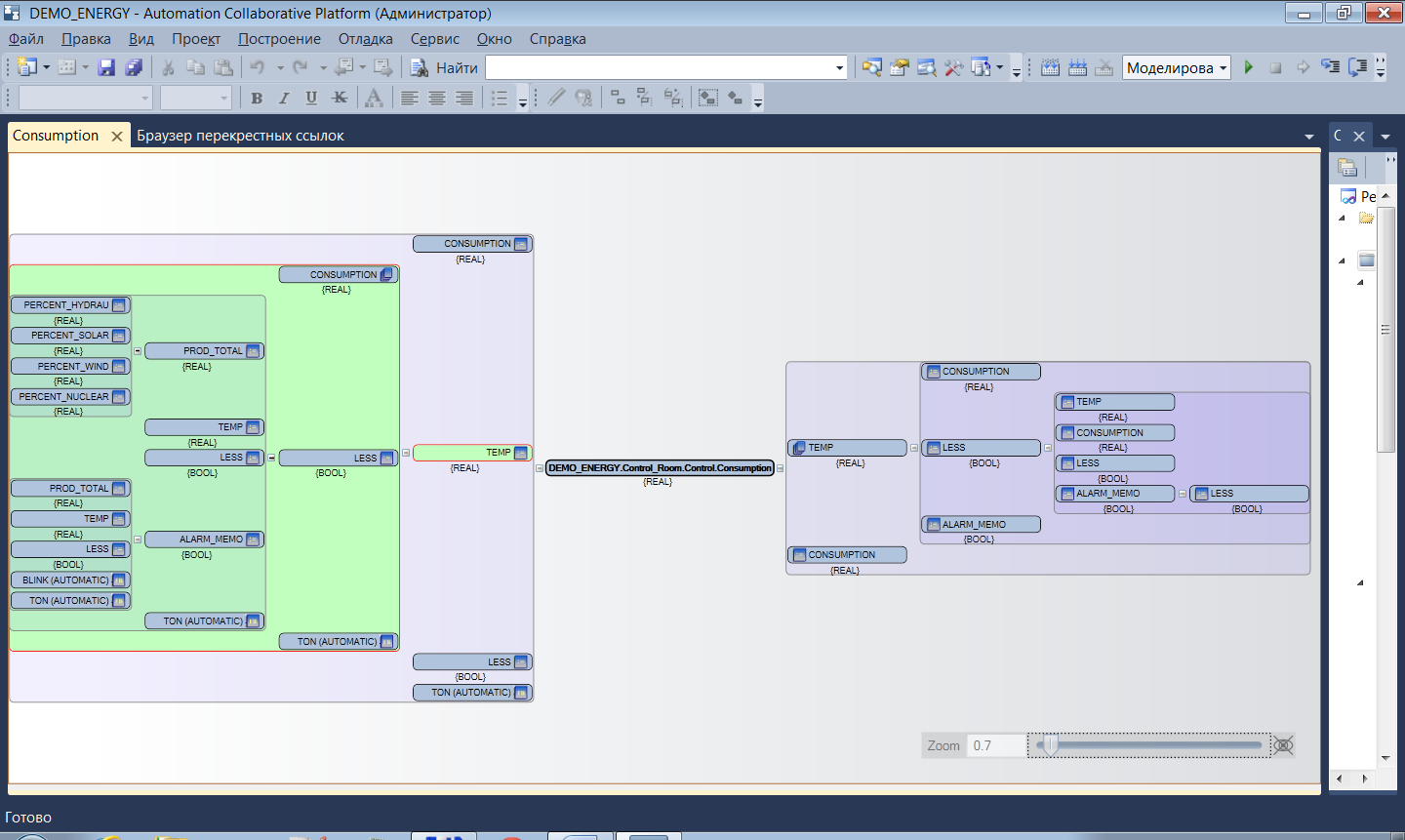Click the Найти search input field
Viewport: 1405px width, 840px height.
[659, 68]
